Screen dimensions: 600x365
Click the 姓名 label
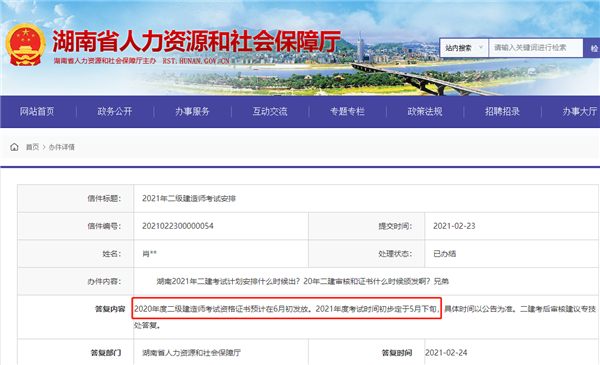(x=112, y=254)
